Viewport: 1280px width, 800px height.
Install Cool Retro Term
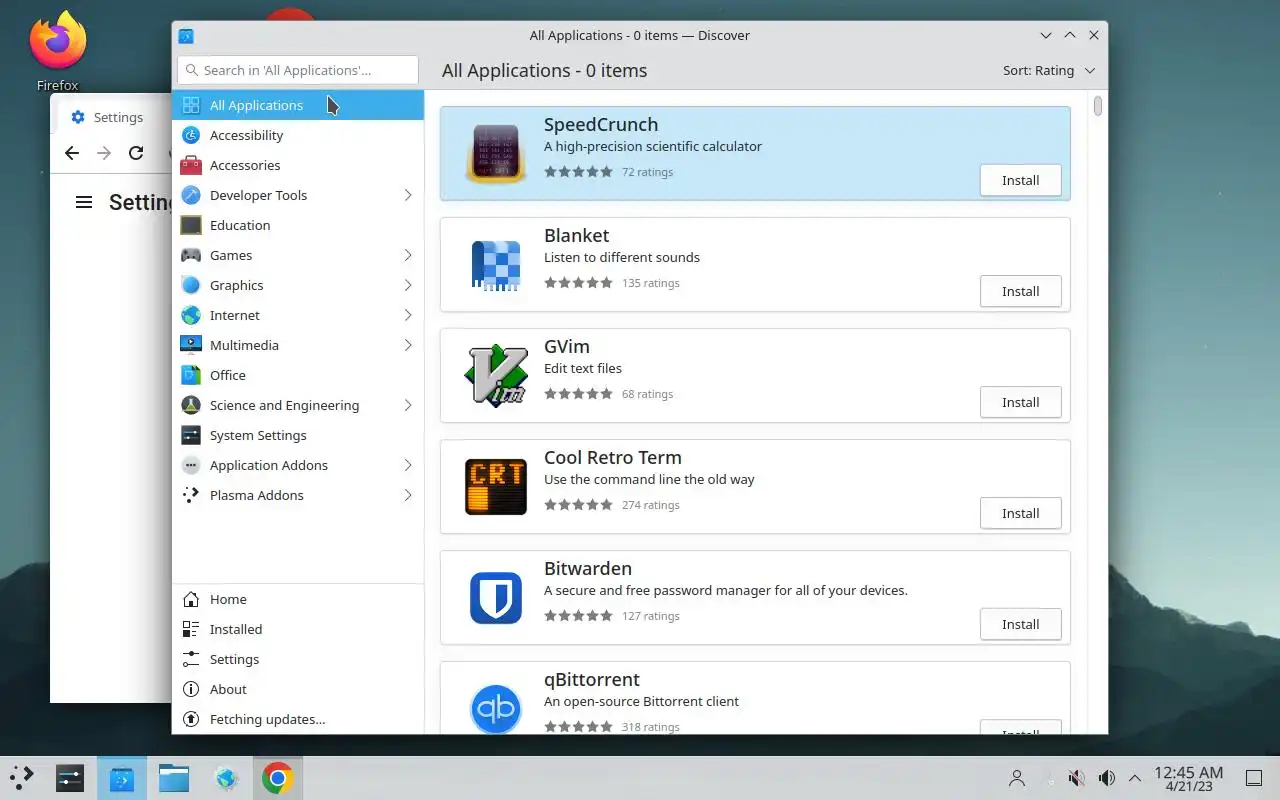[x=1020, y=513]
